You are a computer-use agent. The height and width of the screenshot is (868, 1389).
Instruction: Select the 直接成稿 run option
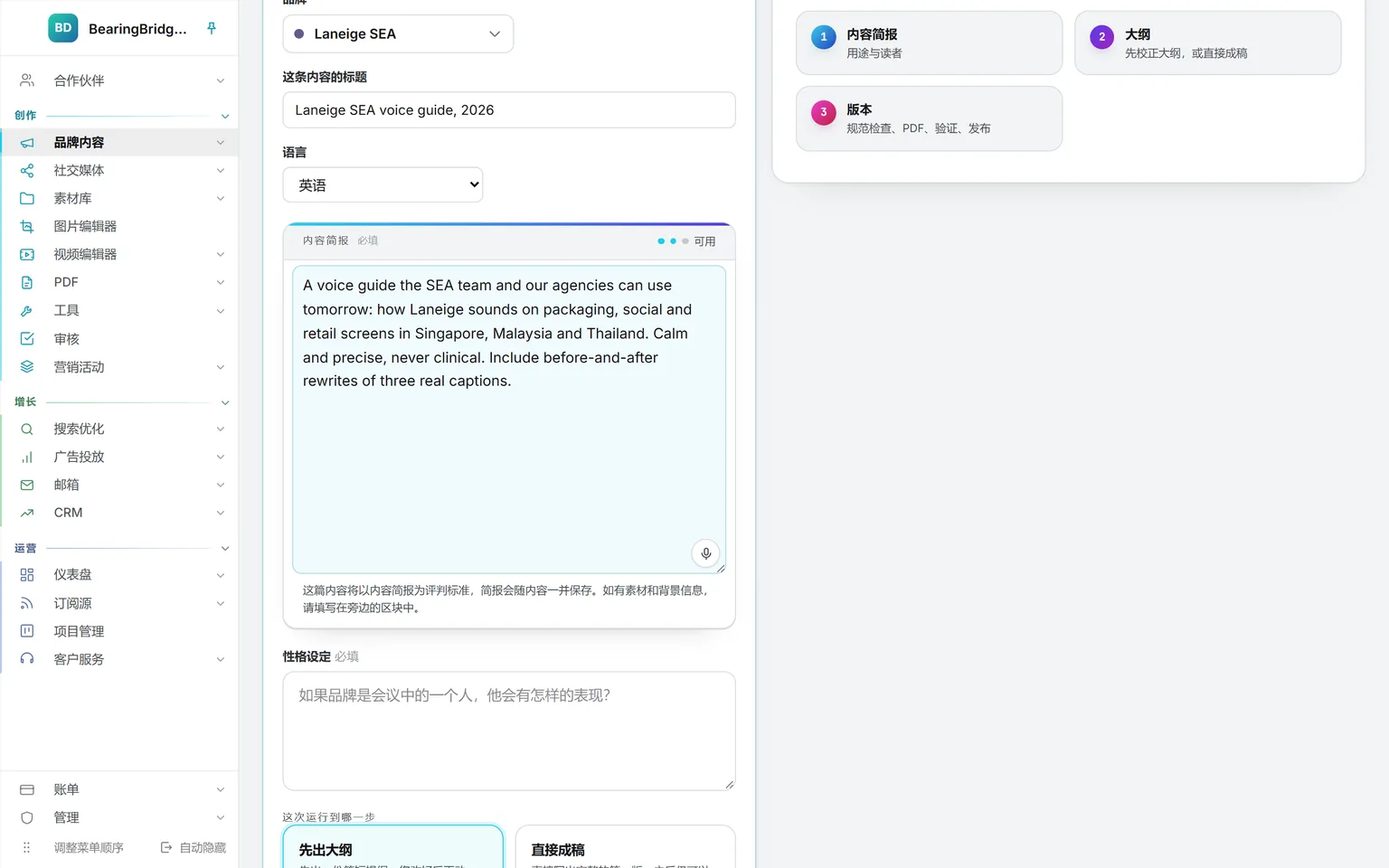(x=625, y=847)
